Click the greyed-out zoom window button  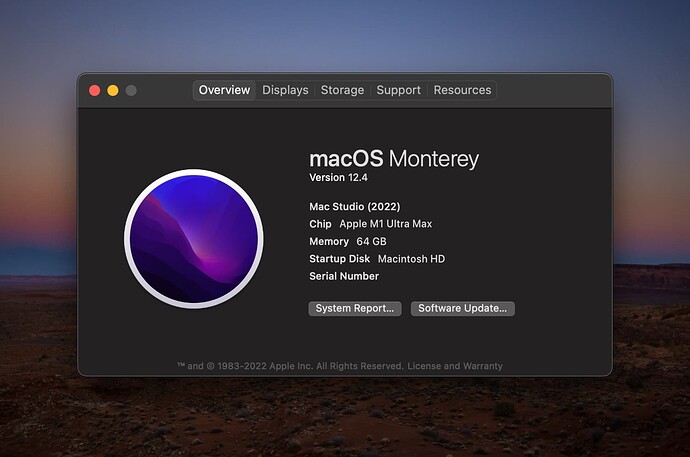131,91
